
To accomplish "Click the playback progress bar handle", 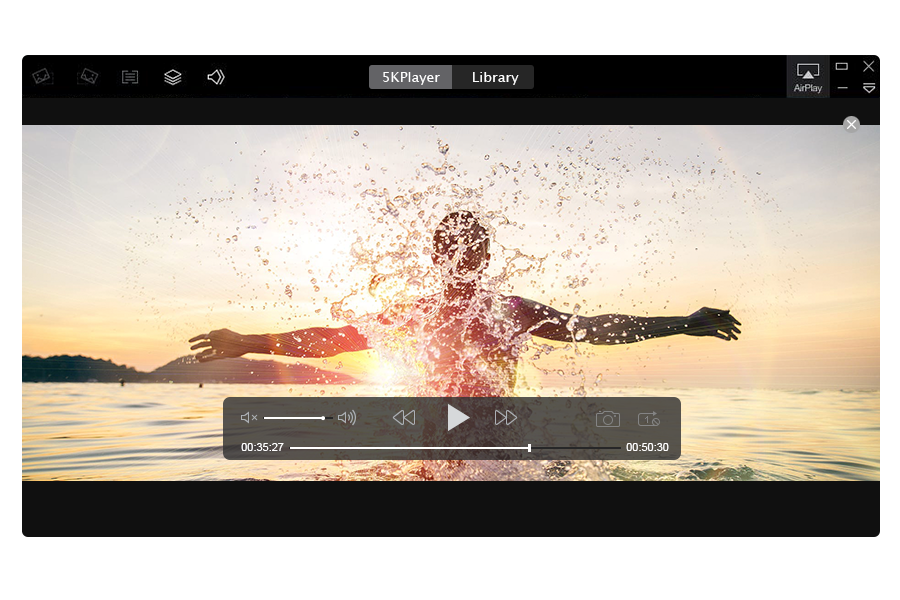I will (x=529, y=448).
